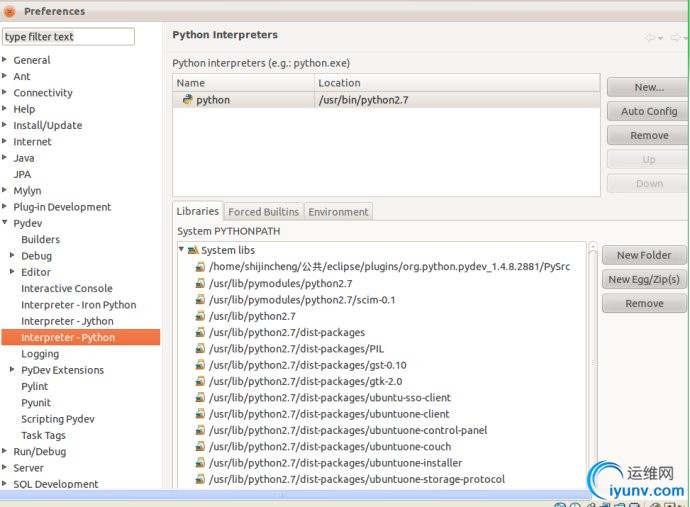
Task: Collapse the System libs tree
Action: point(181,249)
